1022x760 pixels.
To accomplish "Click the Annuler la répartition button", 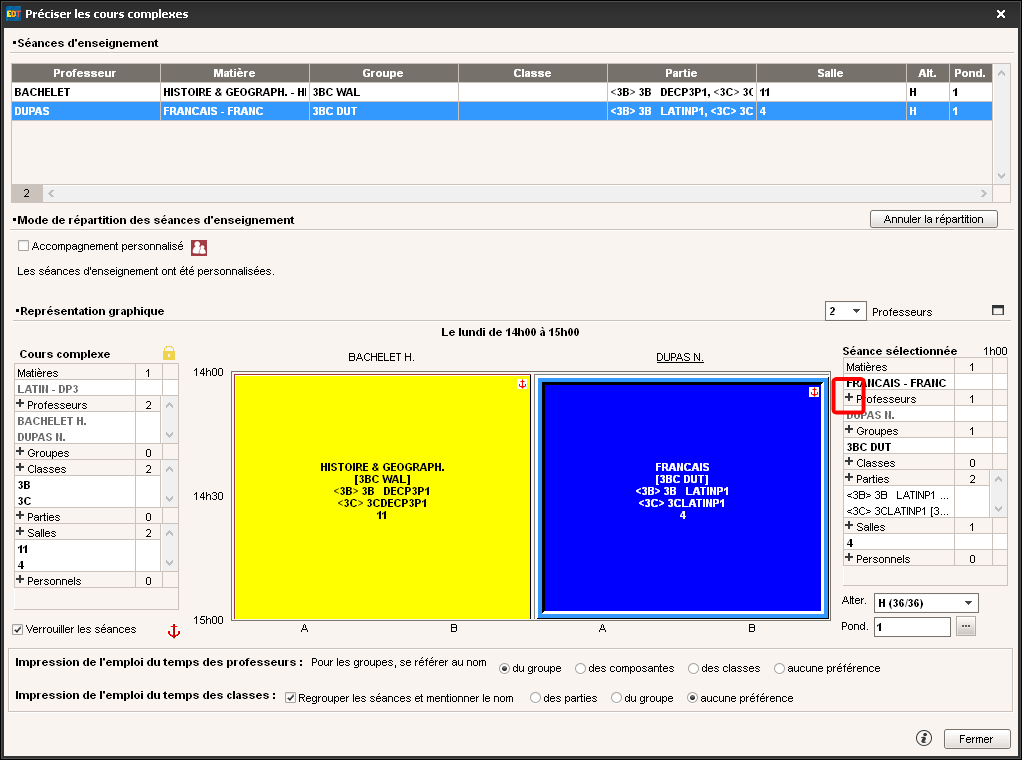I will (933, 219).
